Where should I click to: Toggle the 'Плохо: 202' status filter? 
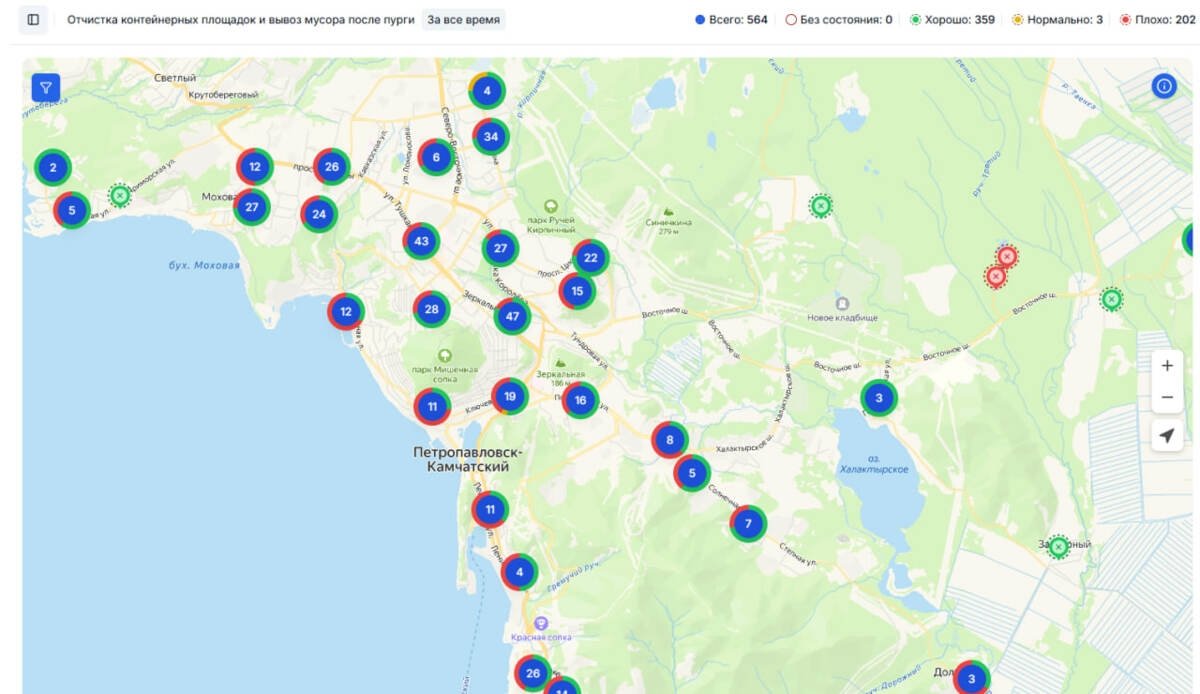coord(1158,20)
